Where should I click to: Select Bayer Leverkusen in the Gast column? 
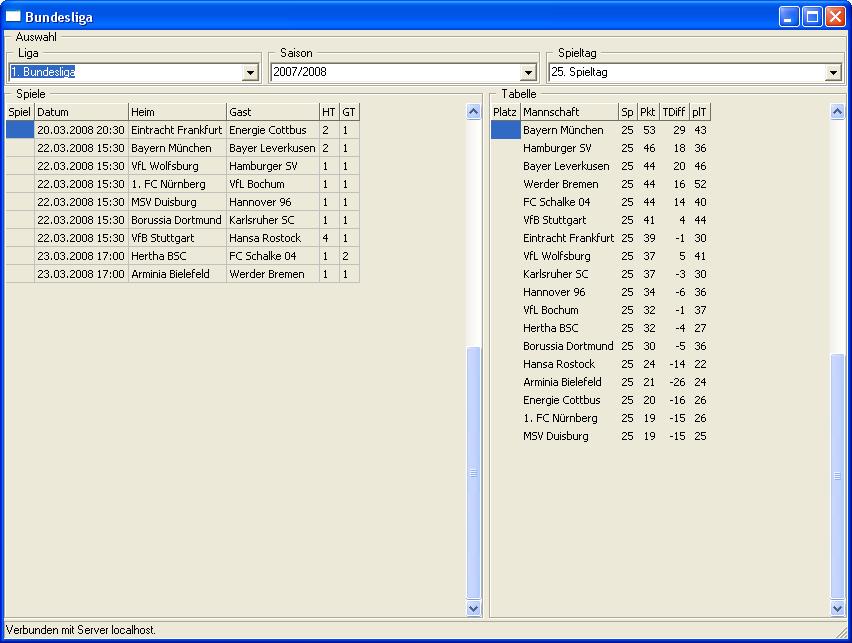click(273, 148)
